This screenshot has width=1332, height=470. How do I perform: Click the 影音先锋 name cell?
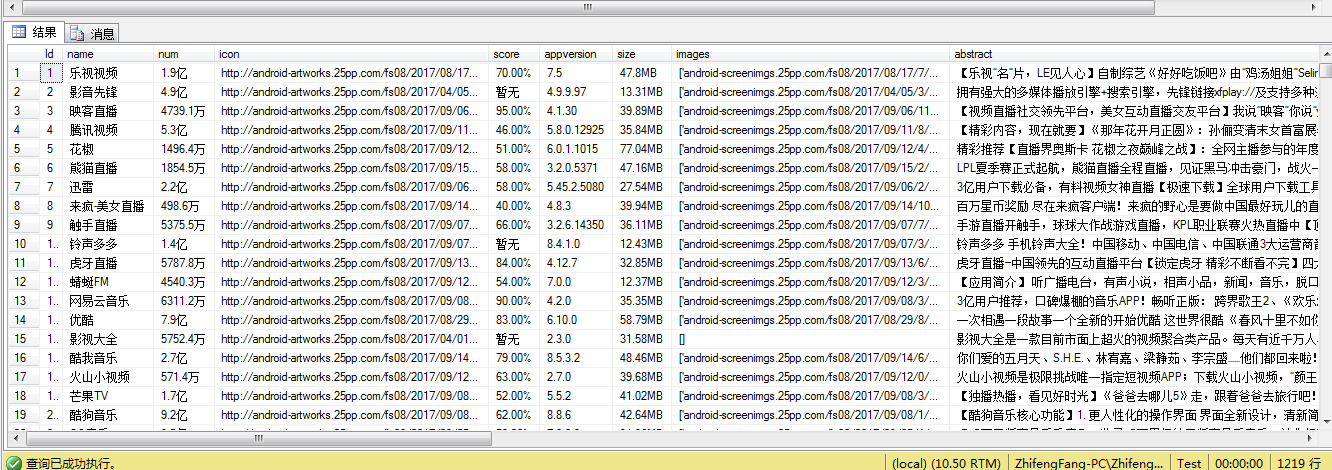click(x=109, y=92)
